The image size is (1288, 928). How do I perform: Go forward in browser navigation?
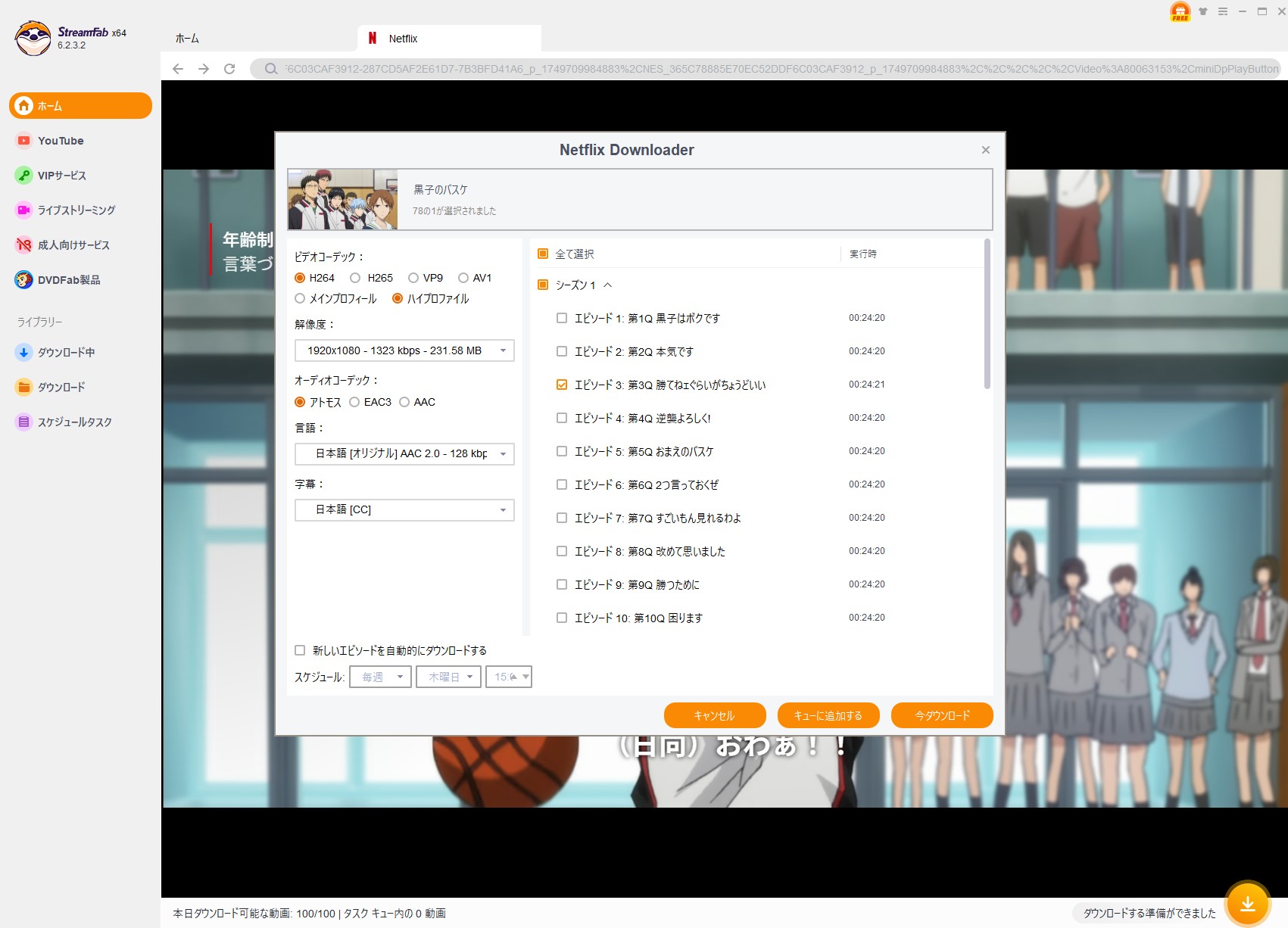(204, 69)
